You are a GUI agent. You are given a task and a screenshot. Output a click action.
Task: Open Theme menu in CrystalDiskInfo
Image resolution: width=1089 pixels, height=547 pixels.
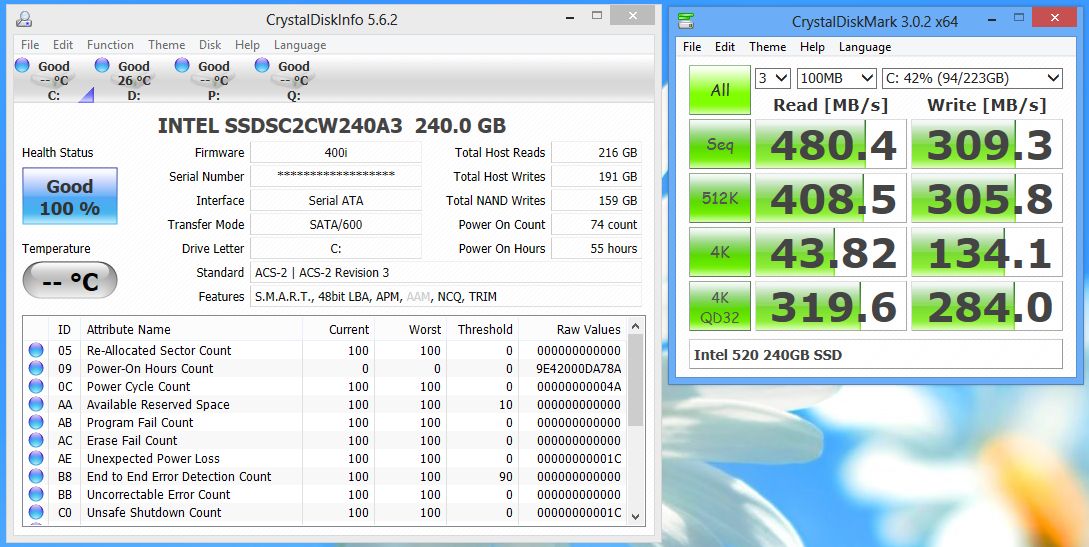coord(167,44)
